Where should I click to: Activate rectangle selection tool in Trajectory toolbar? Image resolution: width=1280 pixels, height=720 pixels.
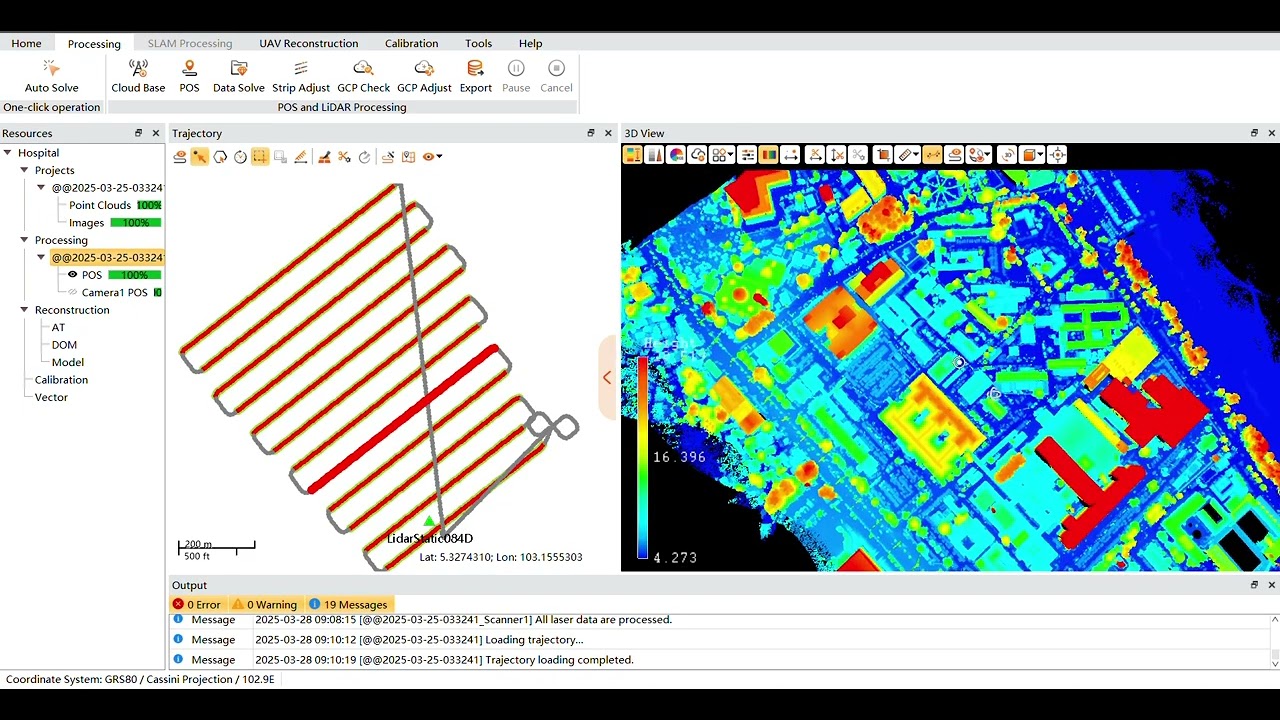pyautogui.click(x=260, y=156)
